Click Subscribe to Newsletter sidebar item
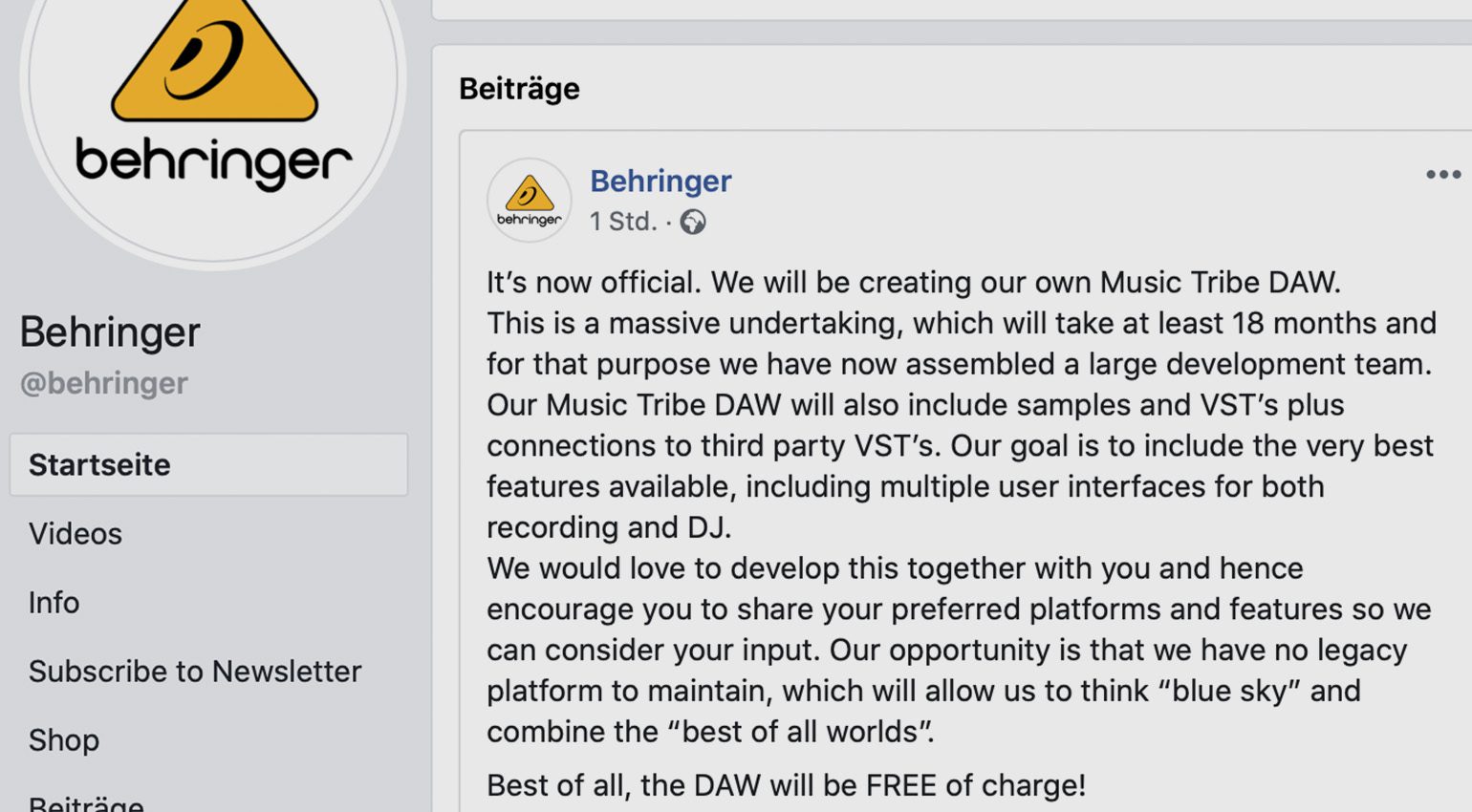Viewport: 1472px width, 812px height. coord(195,671)
